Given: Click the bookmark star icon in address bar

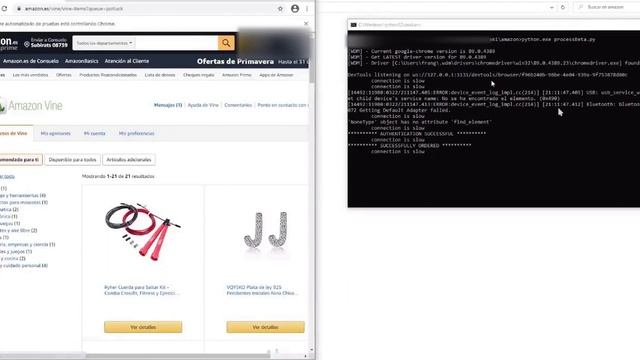Looking at the screenshot, I should pyautogui.click(x=280, y=9).
